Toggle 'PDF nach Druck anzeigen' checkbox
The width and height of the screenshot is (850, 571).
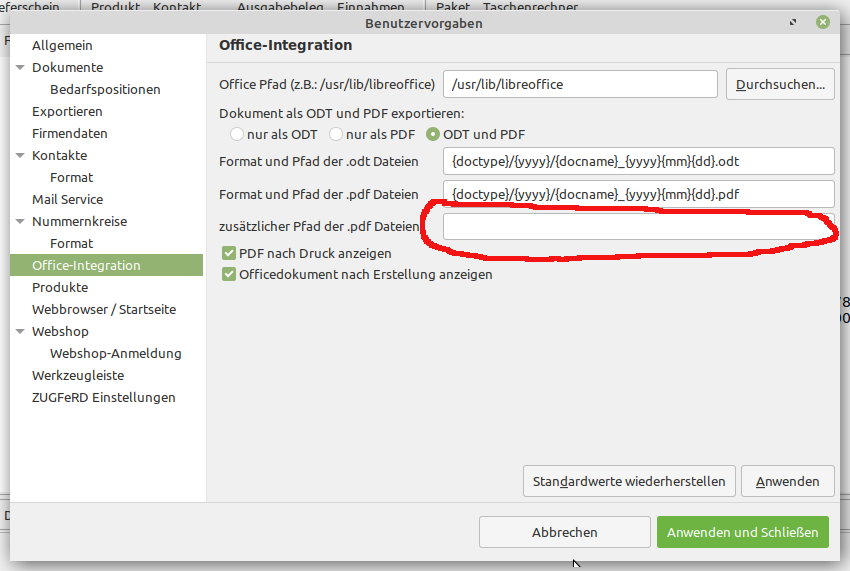[x=229, y=253]
